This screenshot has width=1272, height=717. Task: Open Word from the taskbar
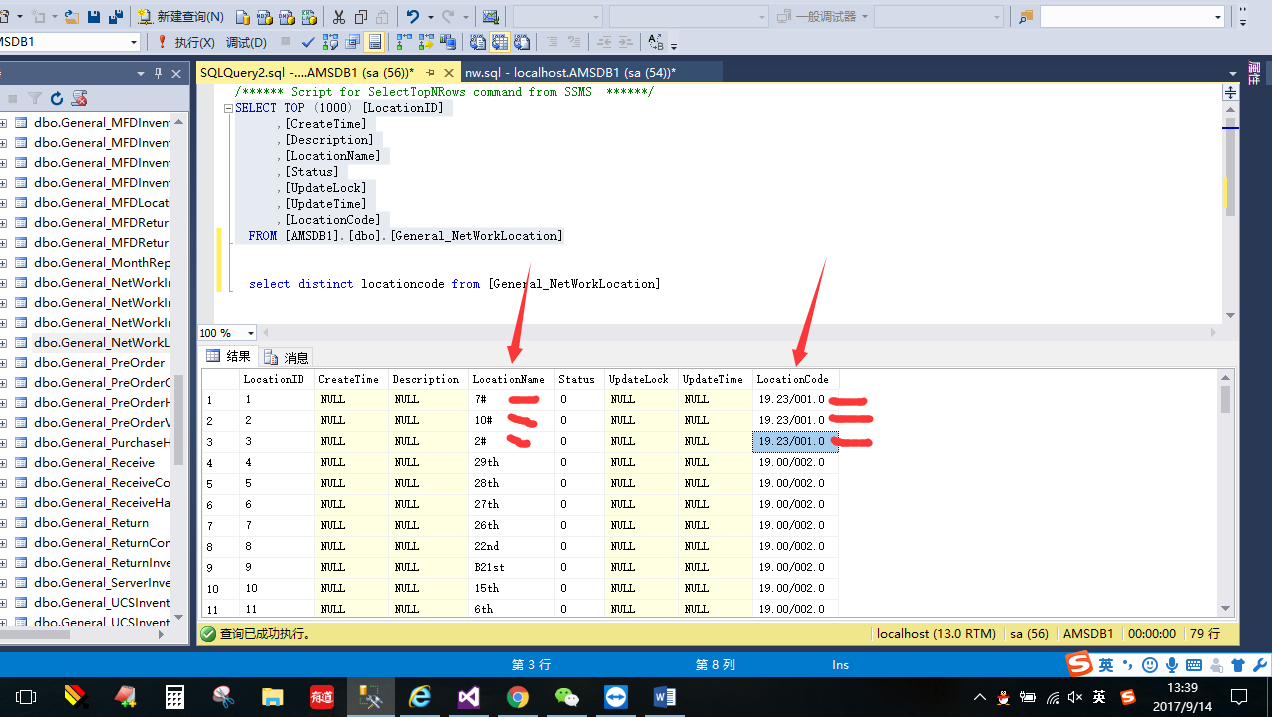664,697
